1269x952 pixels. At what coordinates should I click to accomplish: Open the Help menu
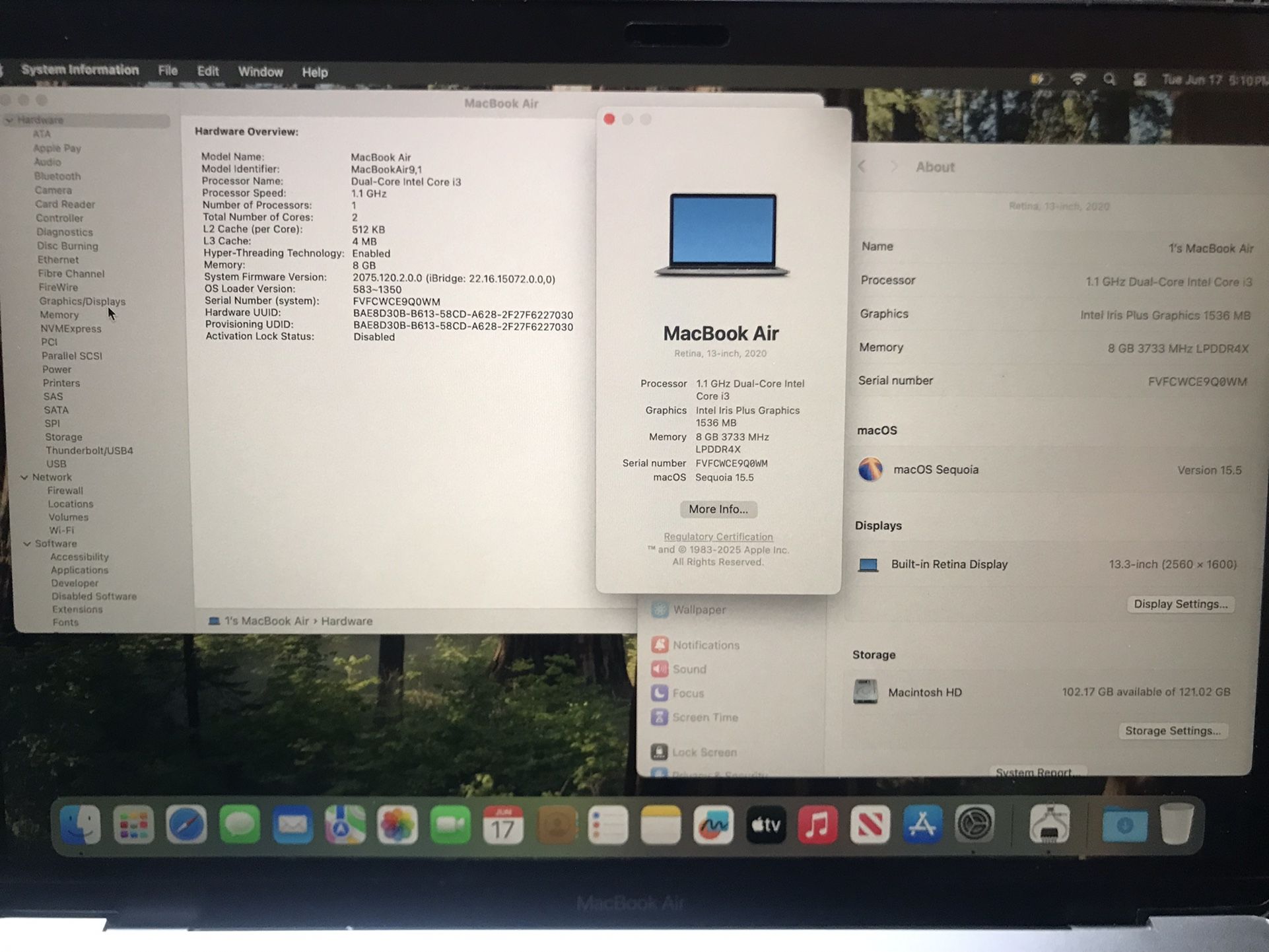click(x=314, y=73)
